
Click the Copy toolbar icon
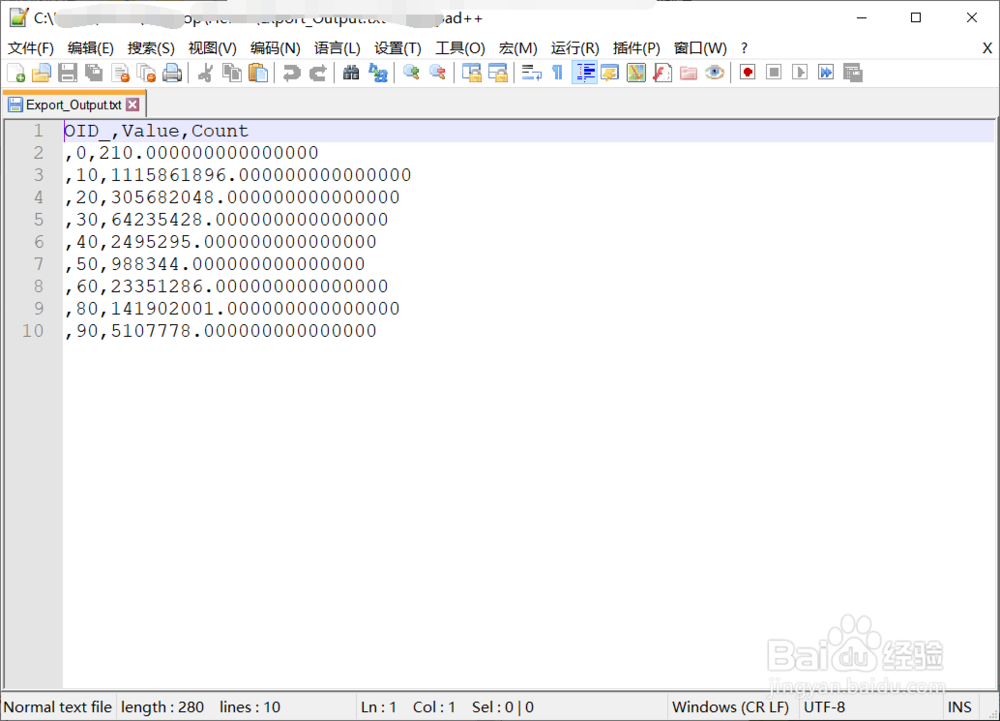[x=232, y=73]
